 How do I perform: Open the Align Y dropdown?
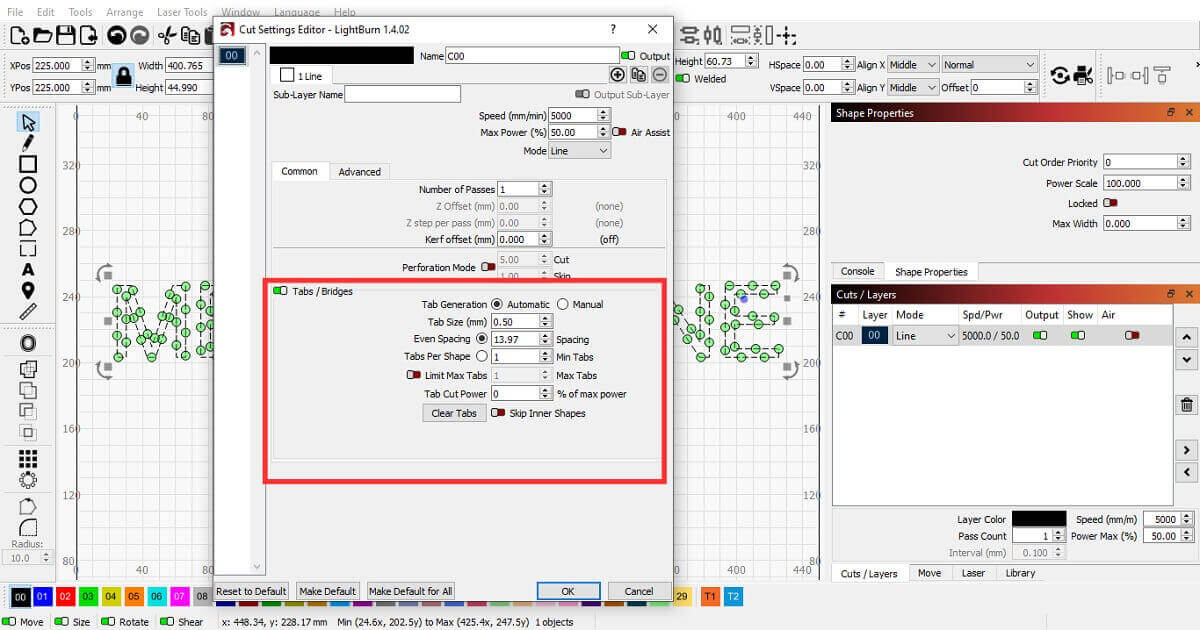913,88
